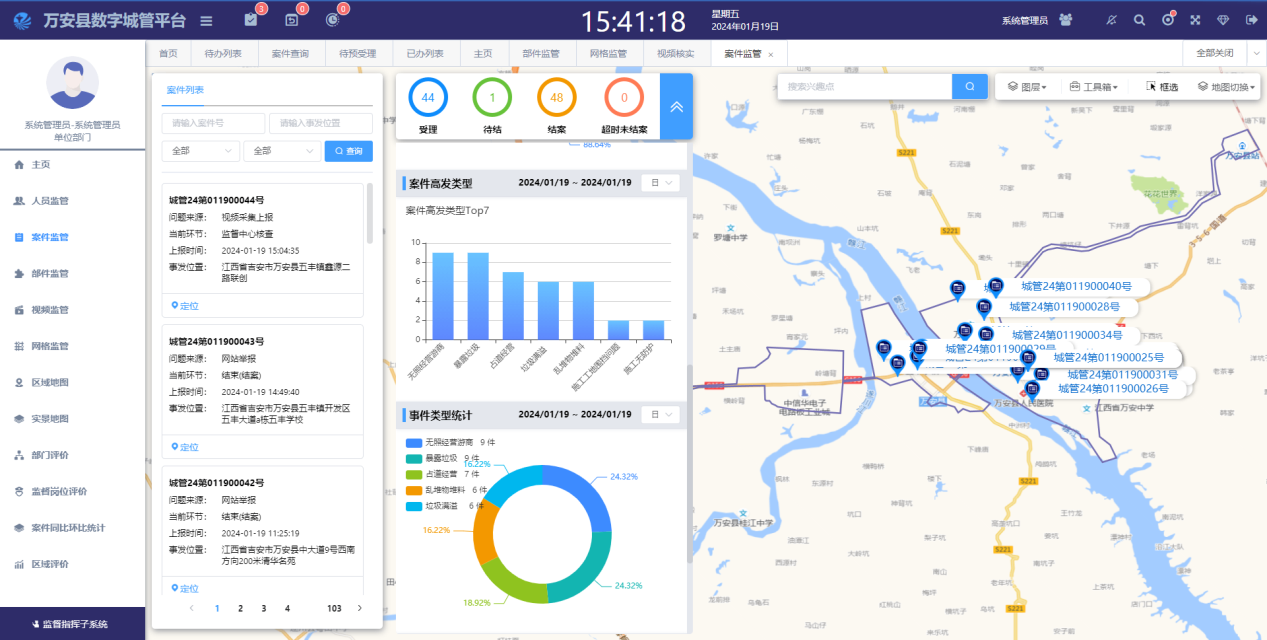The image size is (1267, 640).
Task: Click the 查询 search button in case list
Action: [348, 151]
